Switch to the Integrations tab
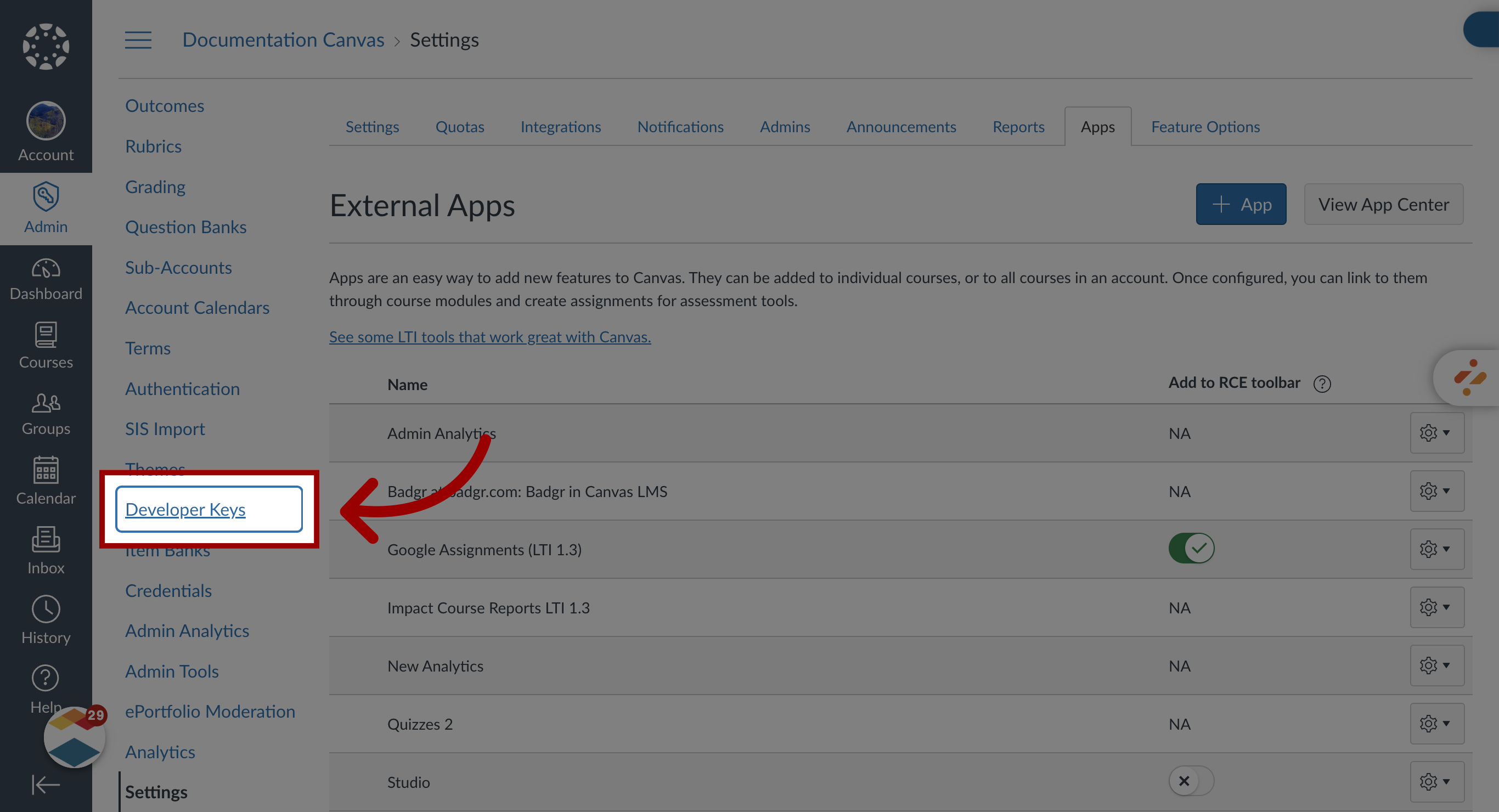Screen dimensions: 1499x812 560,126
